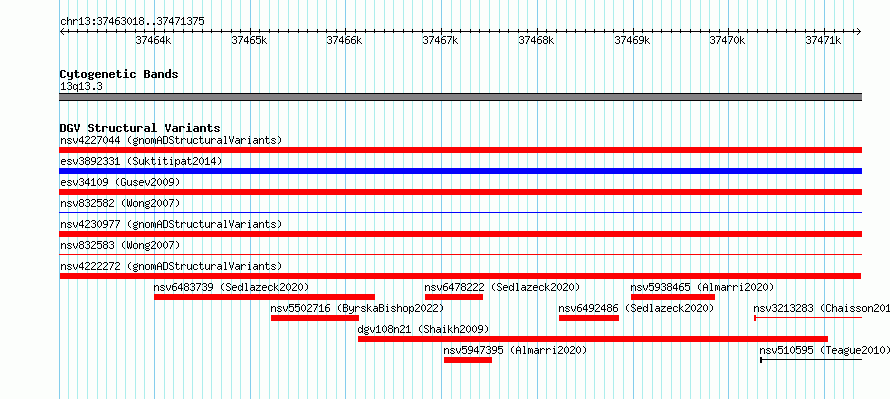This screenshot has width=890, height=399.
Task: Open the esv3892331 (Suktitipat2014) label
Action: pos(141,161)
